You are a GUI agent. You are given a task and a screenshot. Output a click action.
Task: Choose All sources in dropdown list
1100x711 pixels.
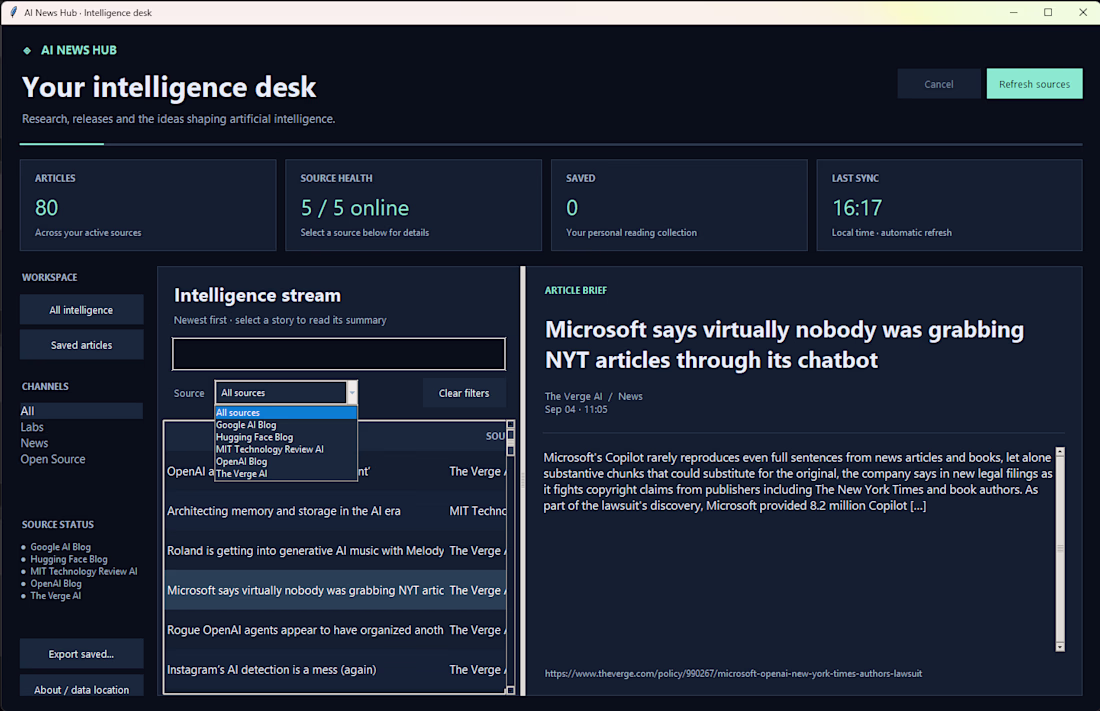click(x=286, y=413)
